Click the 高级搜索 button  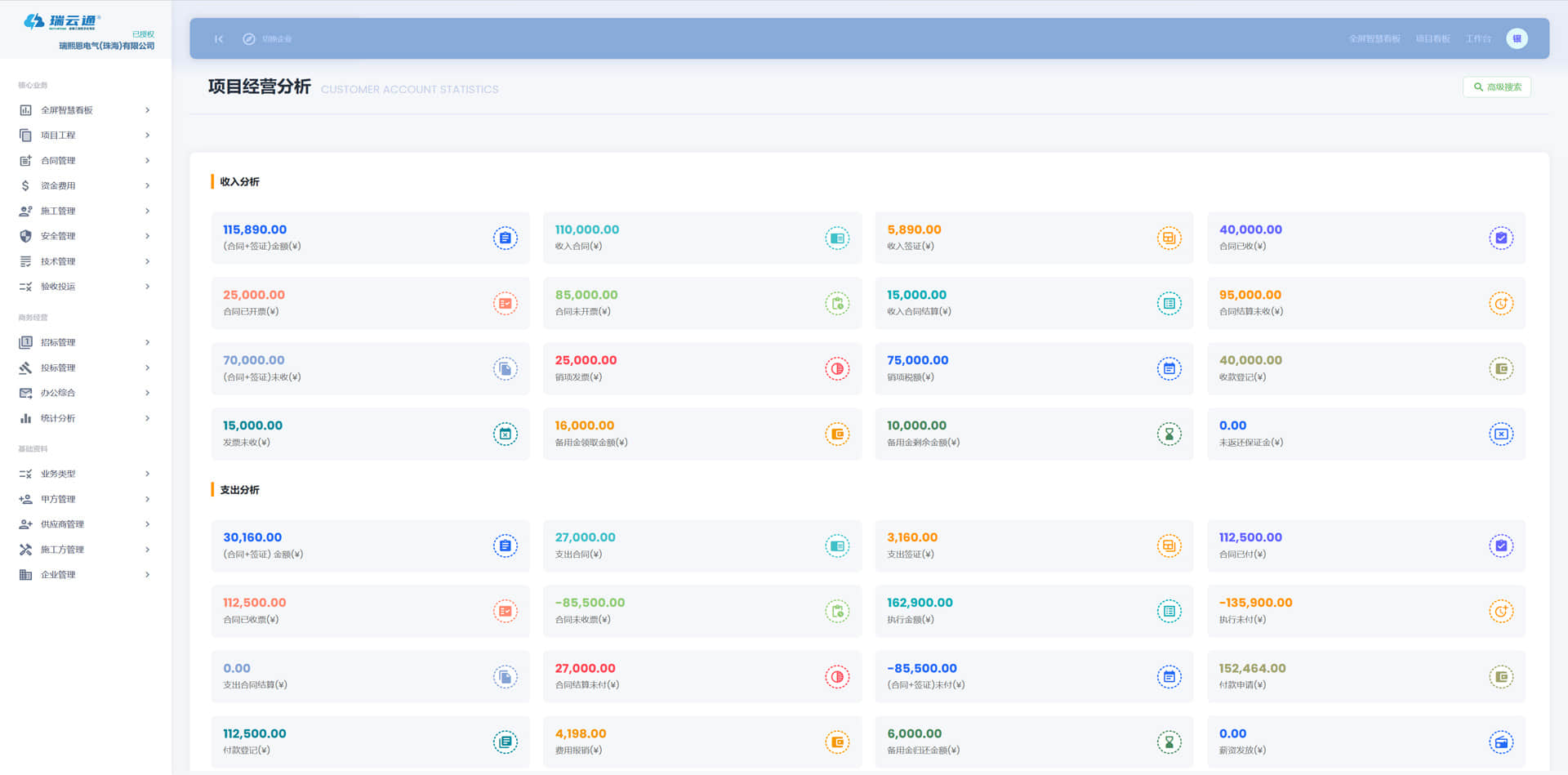(x=1497, y=87)
